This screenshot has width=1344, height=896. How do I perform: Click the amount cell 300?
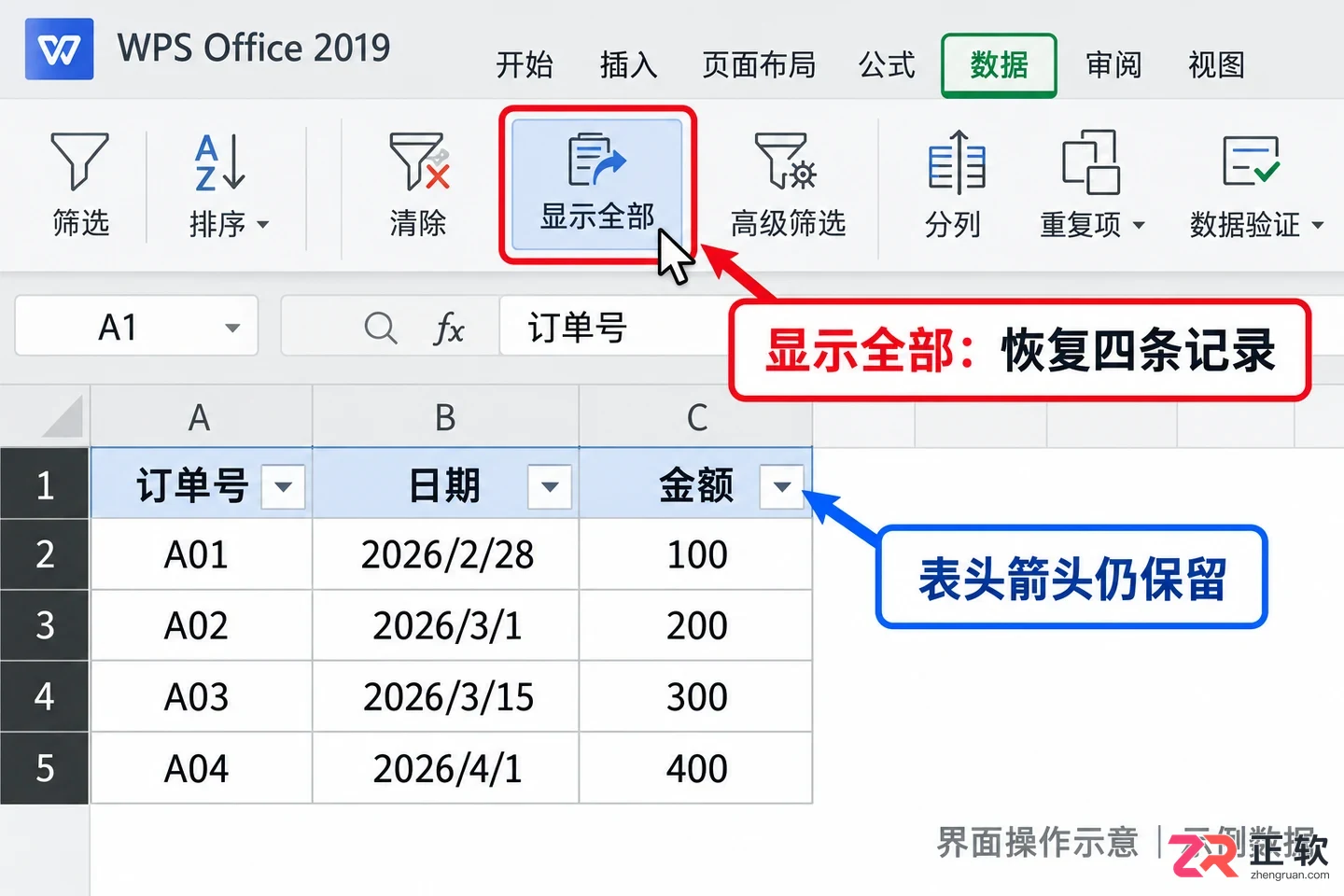[696, 697]
